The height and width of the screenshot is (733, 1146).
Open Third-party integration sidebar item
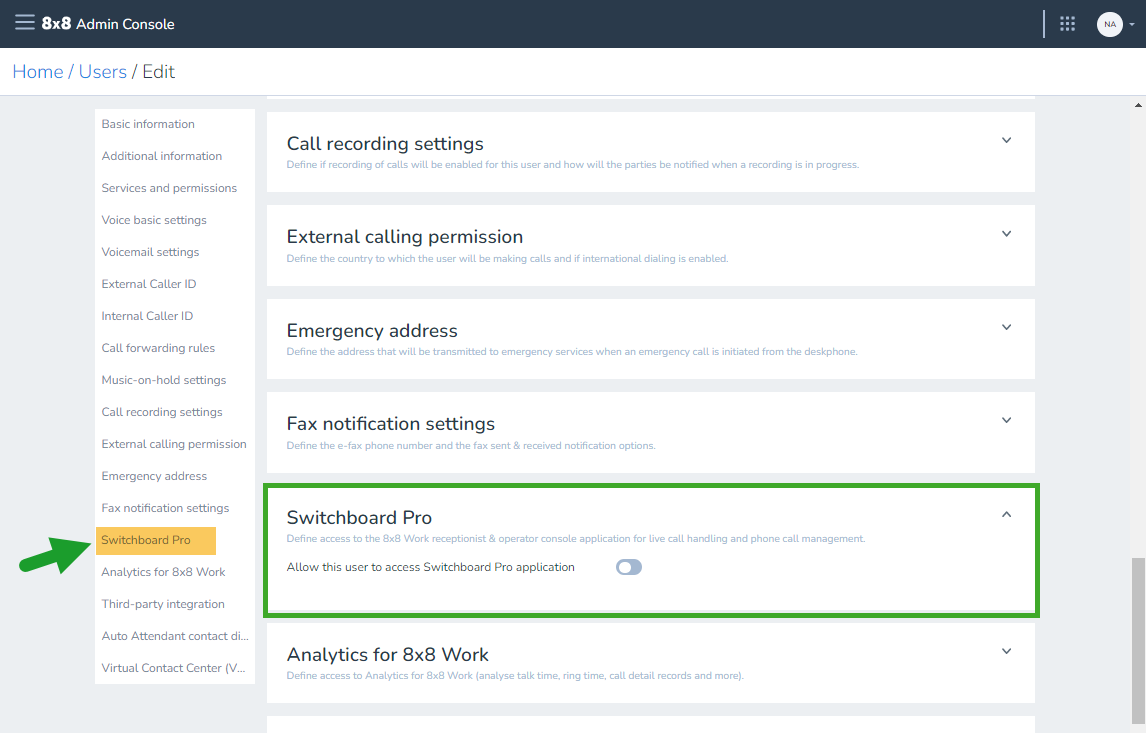[163, 604]
